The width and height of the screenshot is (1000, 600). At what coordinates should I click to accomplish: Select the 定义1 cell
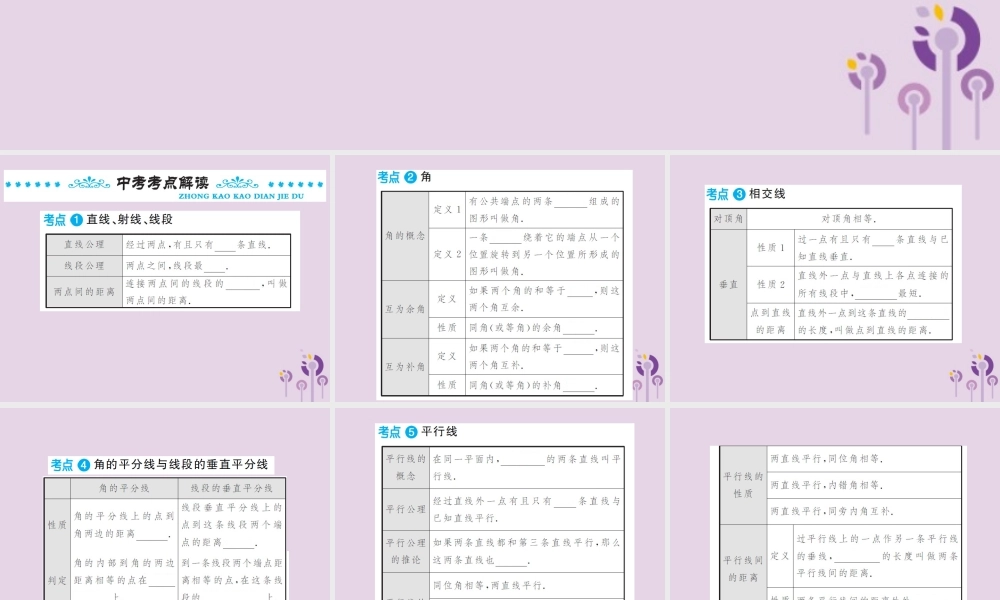click(x=447, y=209)
